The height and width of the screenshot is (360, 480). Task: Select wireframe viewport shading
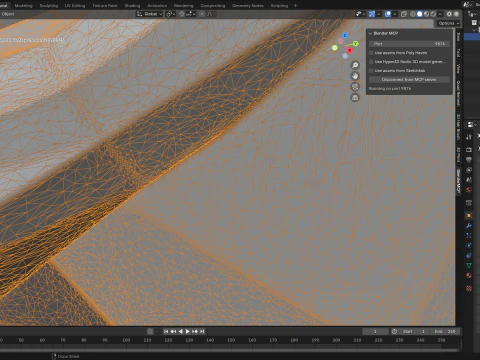[x=413, y=14]
